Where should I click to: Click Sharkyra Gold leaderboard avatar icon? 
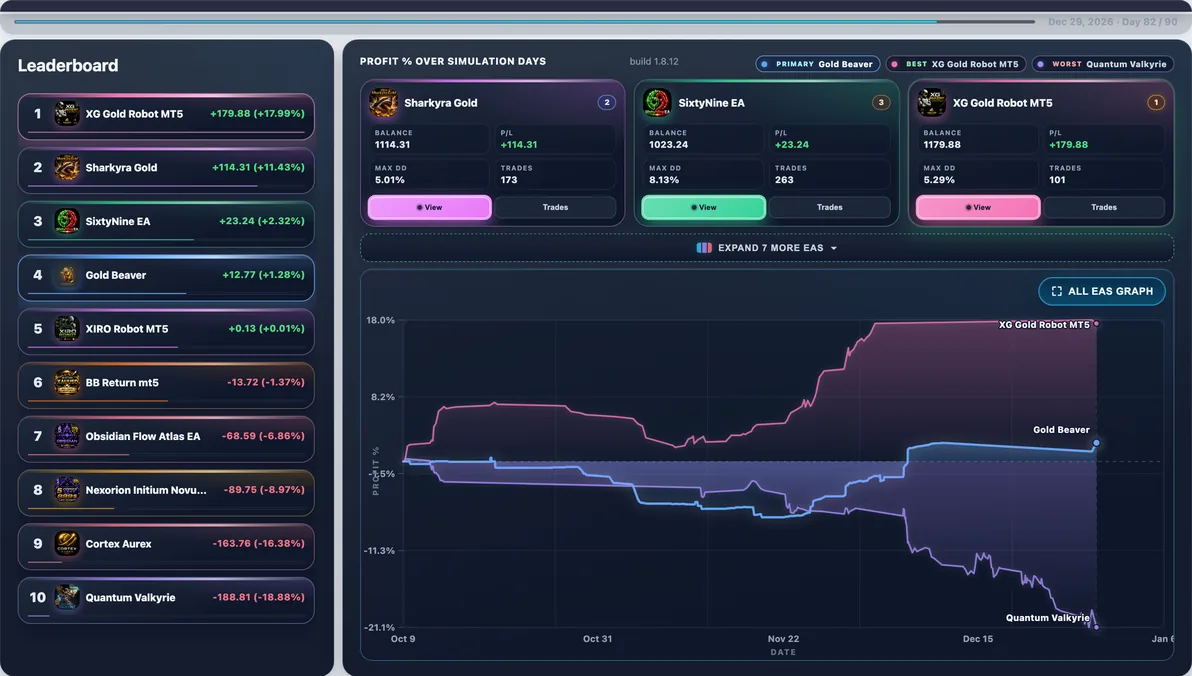coord(67,168)
